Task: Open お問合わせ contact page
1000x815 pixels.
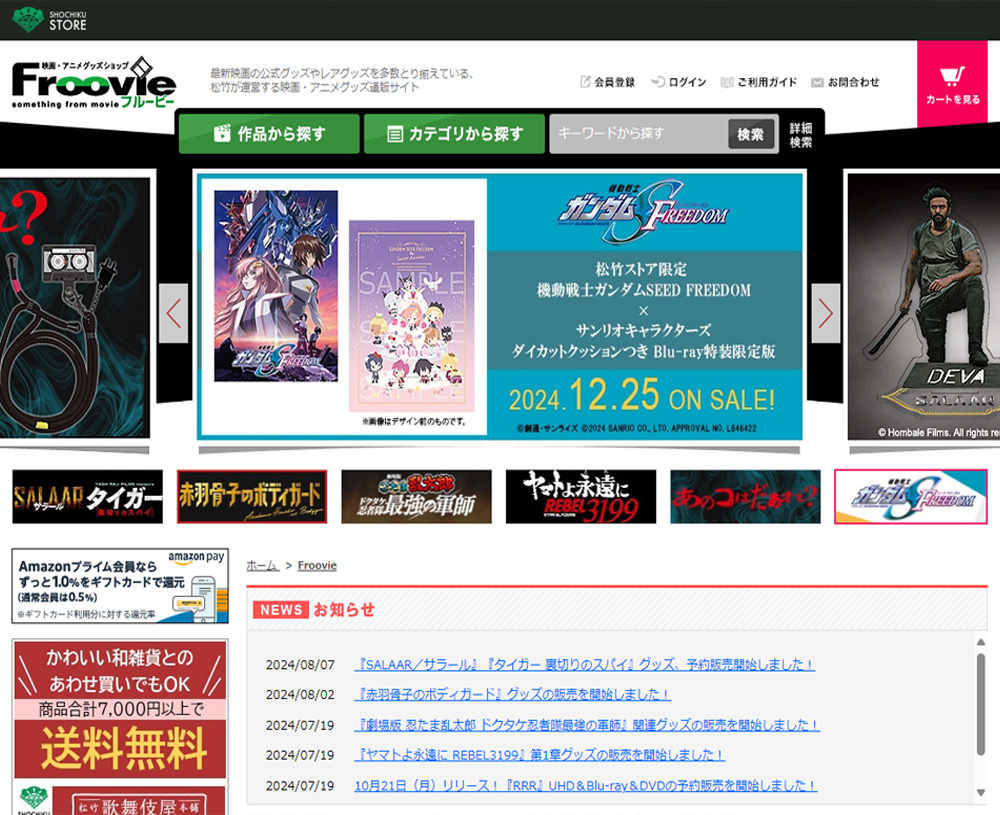Action: [x=846, y=82]
